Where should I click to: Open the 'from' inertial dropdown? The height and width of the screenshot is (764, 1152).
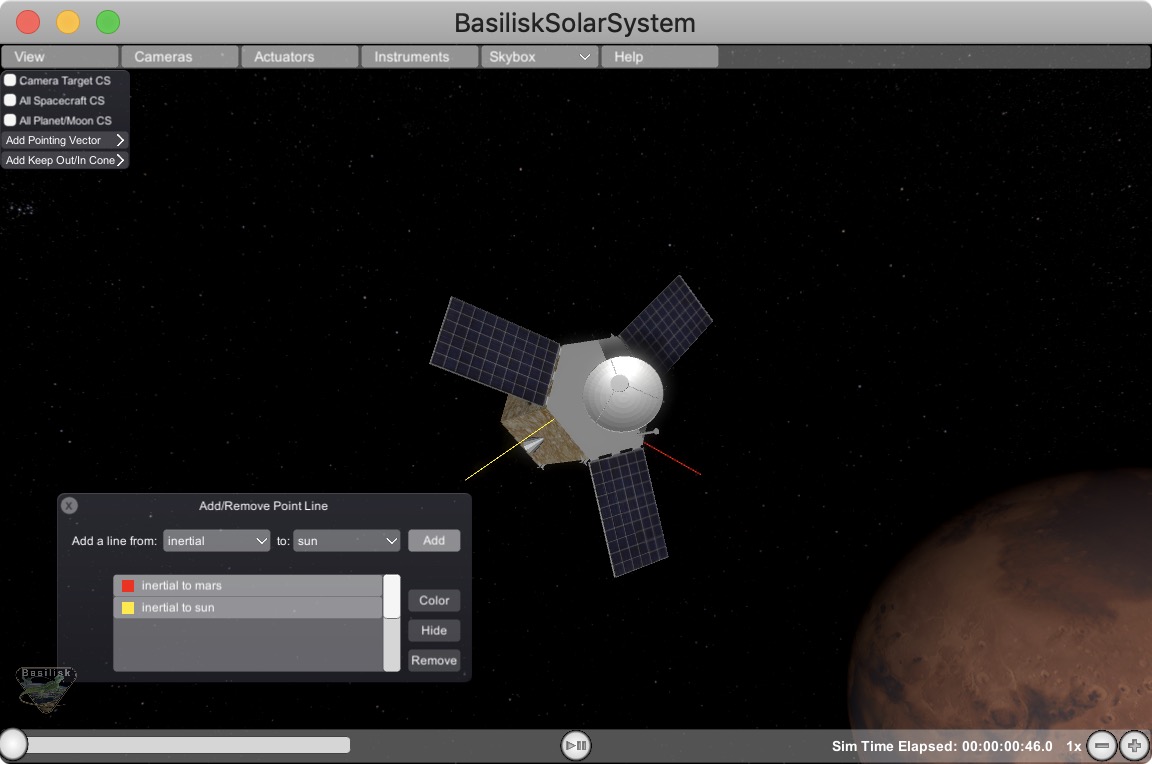217,541
